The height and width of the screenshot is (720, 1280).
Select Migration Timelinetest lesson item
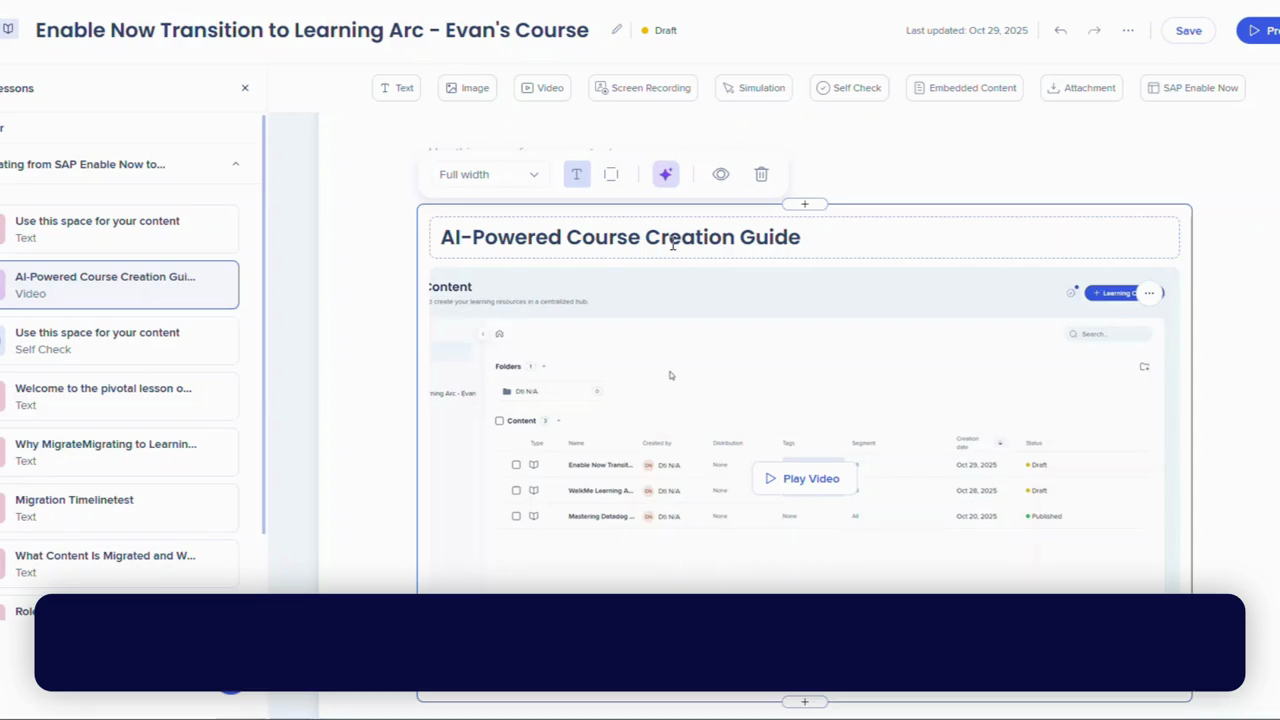coord(118,508)
